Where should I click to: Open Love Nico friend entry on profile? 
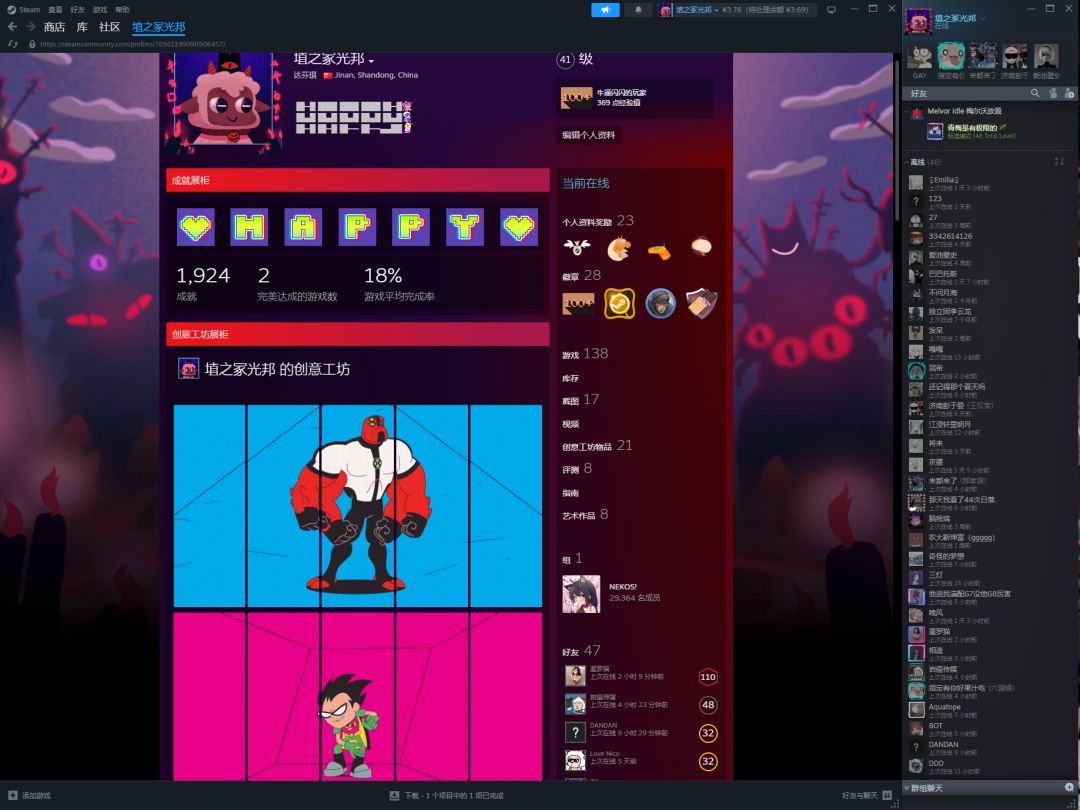pyautogui.click(x=641, y=760)
